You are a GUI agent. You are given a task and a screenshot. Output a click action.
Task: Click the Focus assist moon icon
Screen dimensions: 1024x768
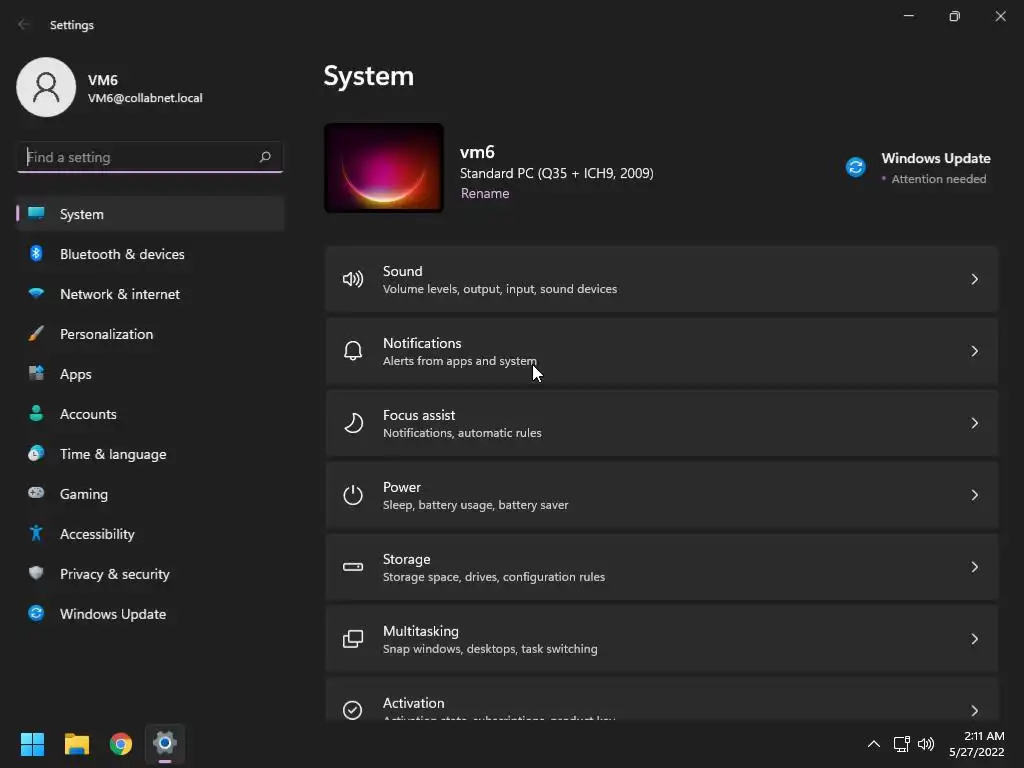353,423
